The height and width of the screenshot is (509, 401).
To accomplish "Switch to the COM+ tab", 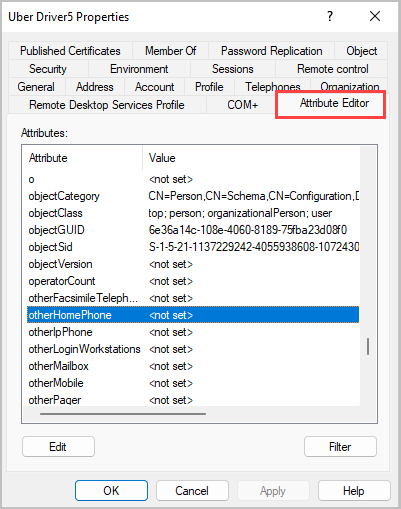I will [242, 105].
